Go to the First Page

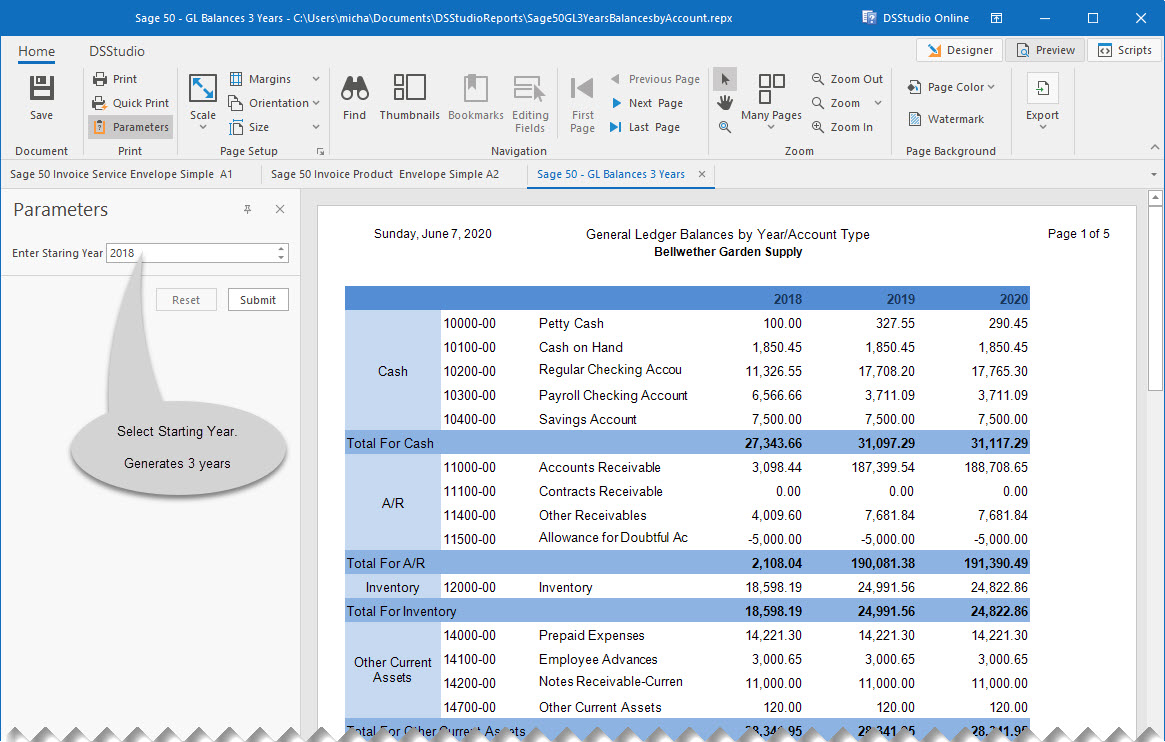point(582,102)
